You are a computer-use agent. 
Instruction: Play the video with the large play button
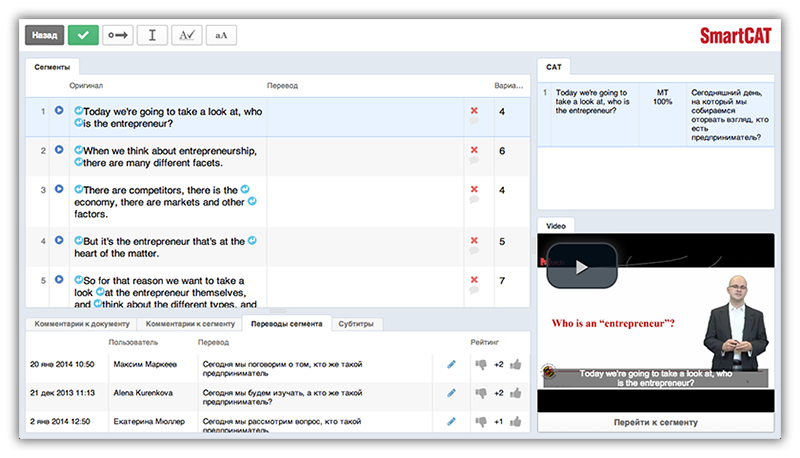(x=582, y=266)
